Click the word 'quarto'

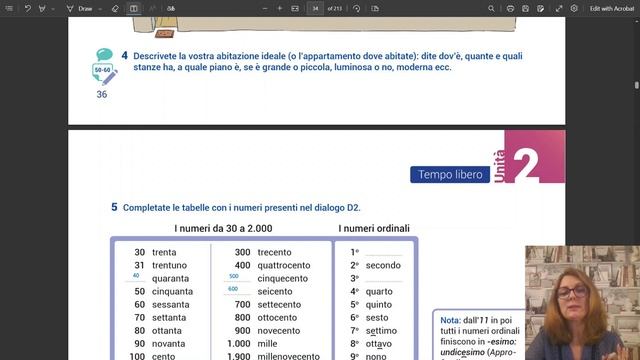[x=379, y=291]
